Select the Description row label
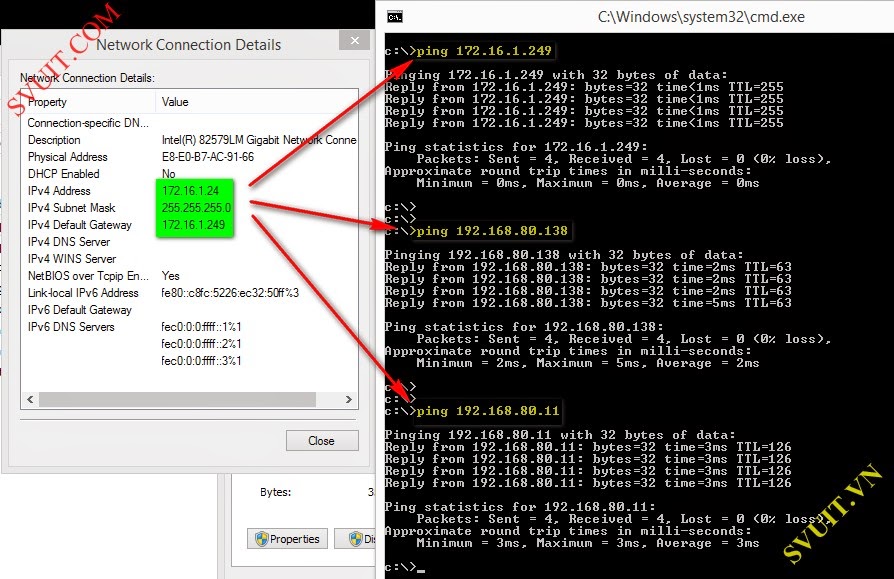Viewport: 894px width, 579px height. [54, 140]
